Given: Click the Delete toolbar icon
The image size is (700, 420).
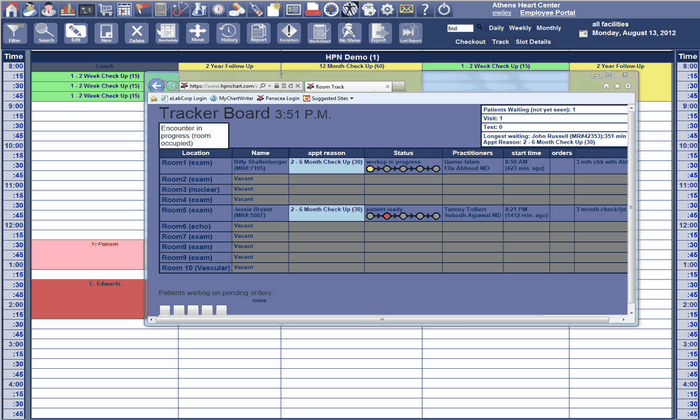Looking at the screenshot, I should point(137,33).
